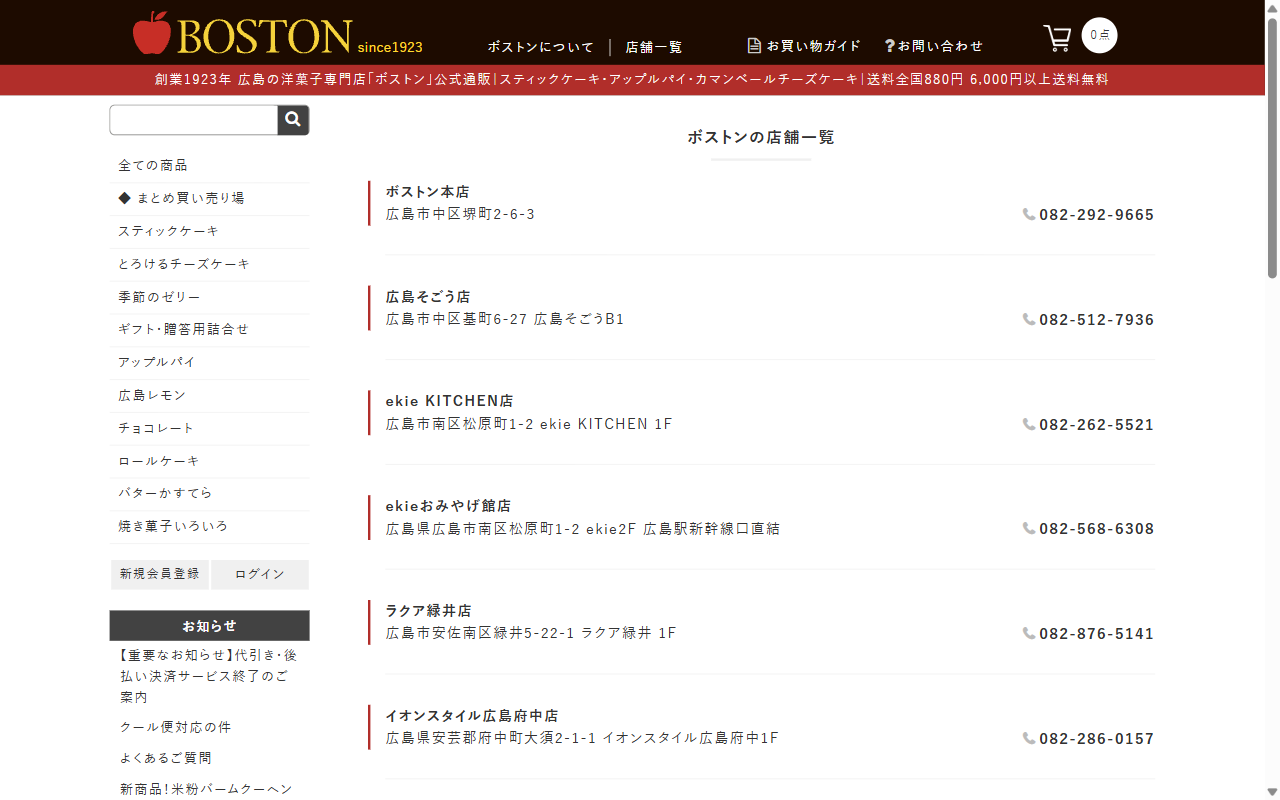Focus the product search field
This screenshot has height=800, width=1280.
(x=194, y=120)
